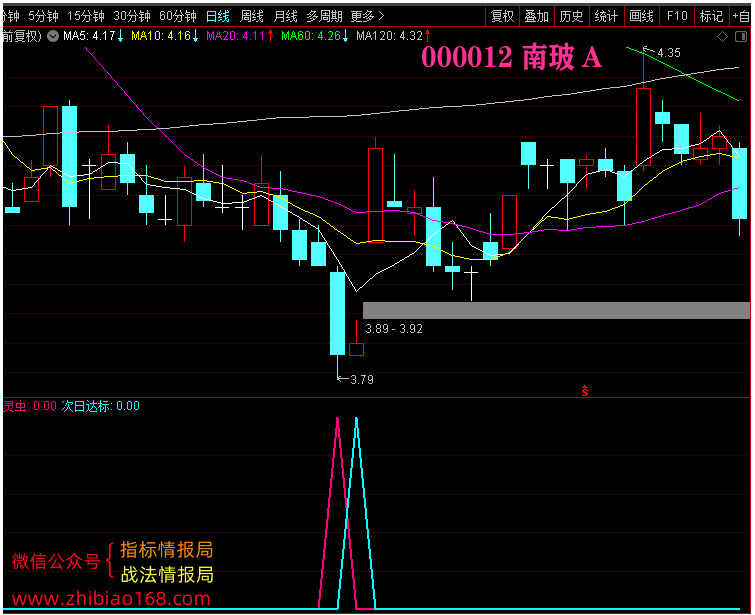Switch to the 5分钟 period tab
Image resolution: width=755 pixels, height=615 pixels.
click(43, 16)
